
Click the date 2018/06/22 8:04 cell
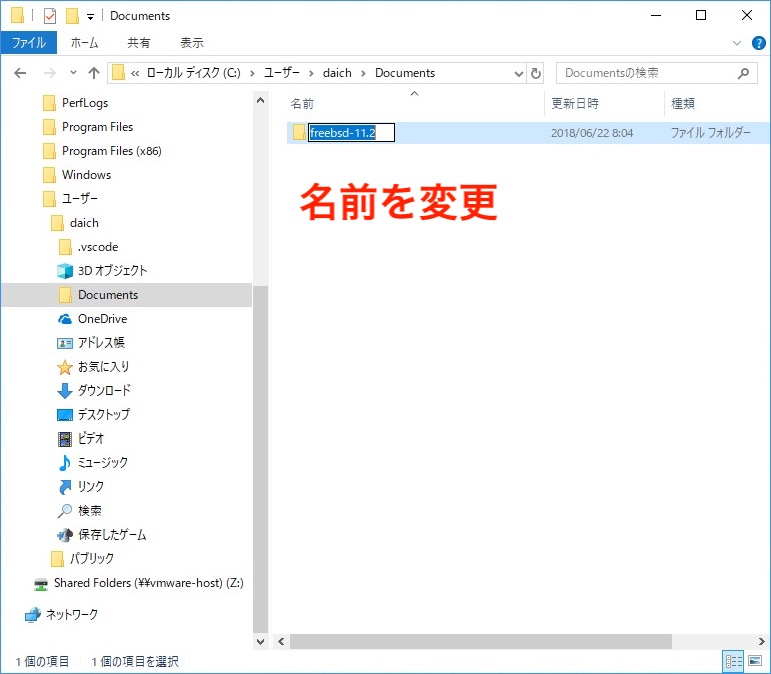592,133
